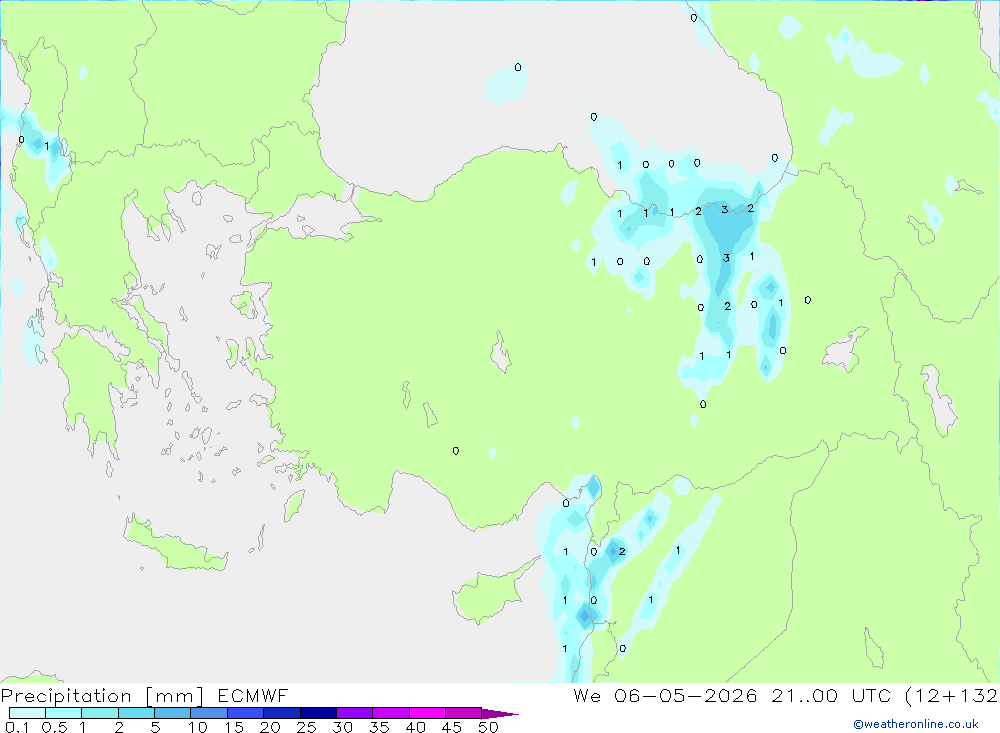Image resolution: width=1000 pixels, height=733 pixels.
Task: Click the 25–30 mm dark navy swatch
Action: [318, 713]
